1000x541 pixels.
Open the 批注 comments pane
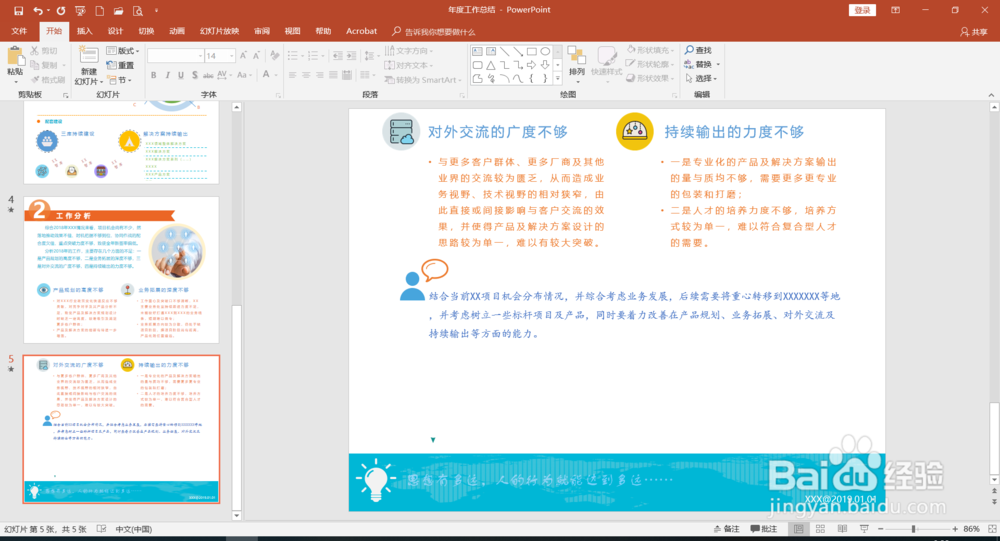click(763, 529)
